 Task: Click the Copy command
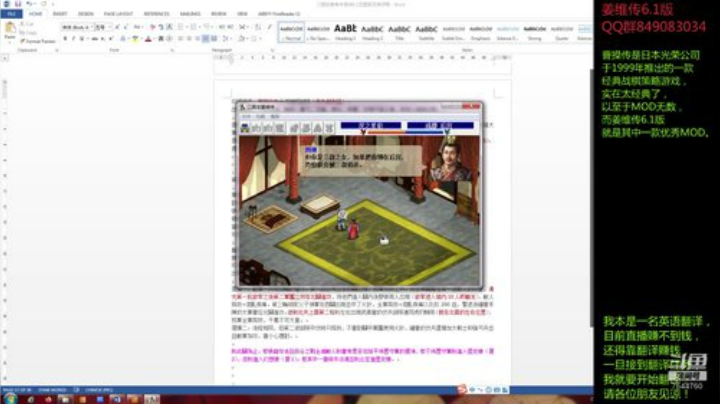point(28,33)
